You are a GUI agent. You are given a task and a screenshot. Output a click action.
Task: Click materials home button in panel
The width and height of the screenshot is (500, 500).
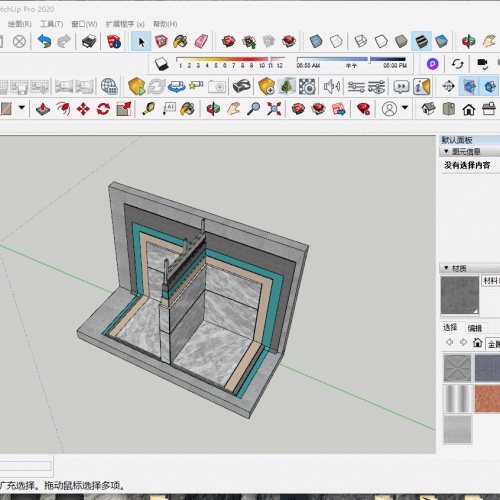[x=477, y=342]
